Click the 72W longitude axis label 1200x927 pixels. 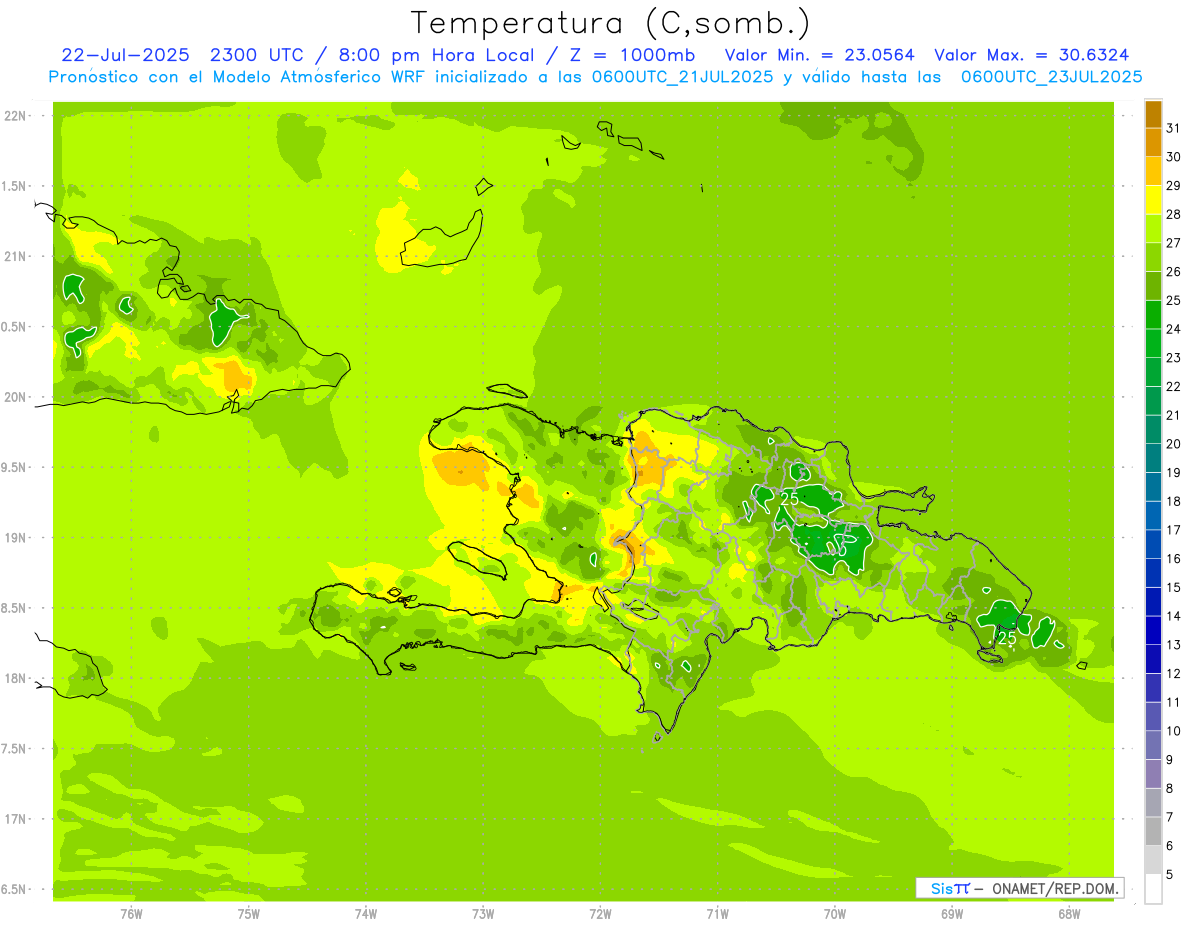(600, 912)
